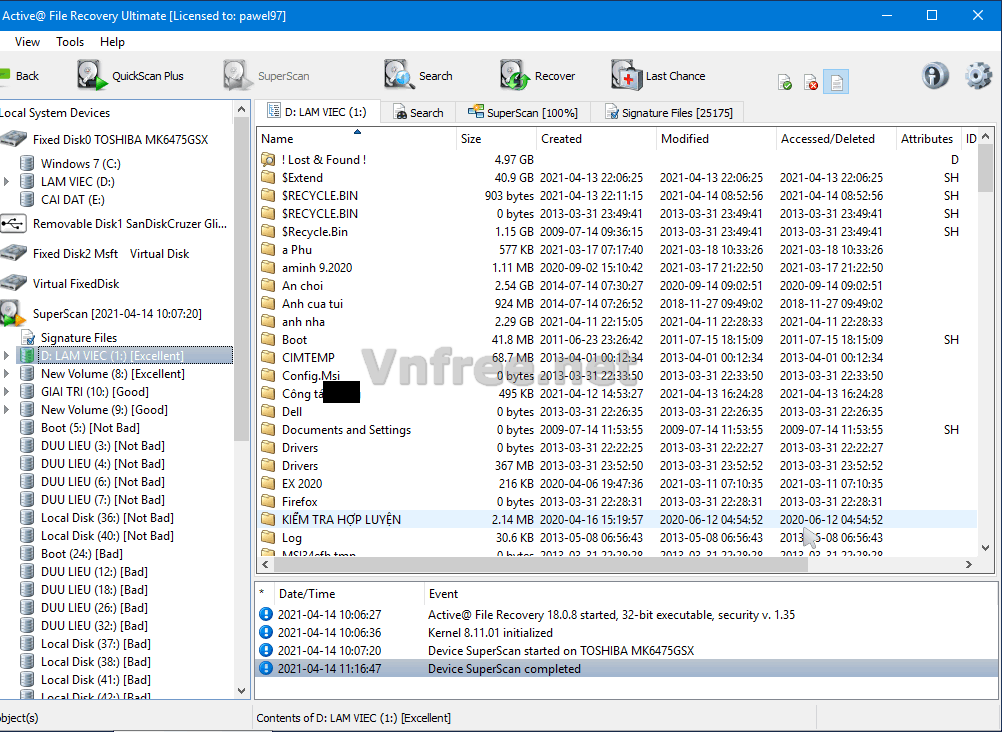Switch to Signature Files [25175] tab

[668, 113]
